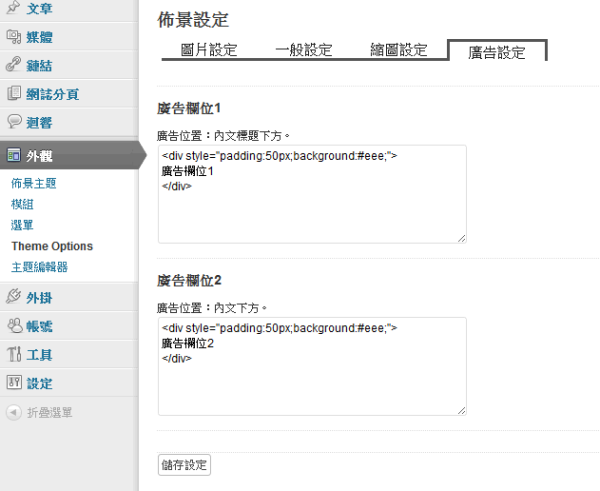Click the resize handle of 廣告欄位1 textarea
This screenshot has width=600, height=491.
click(x=461, y=238)
